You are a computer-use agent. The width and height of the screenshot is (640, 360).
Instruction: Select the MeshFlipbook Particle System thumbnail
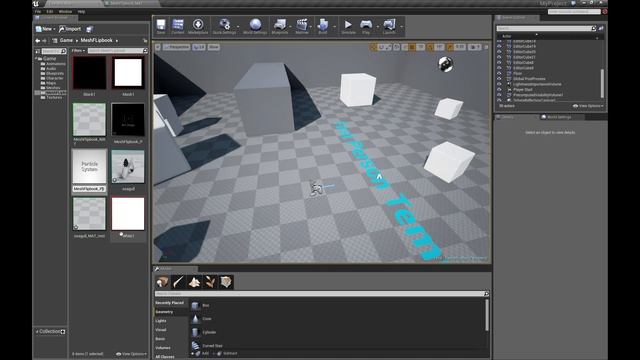[89, 167]
